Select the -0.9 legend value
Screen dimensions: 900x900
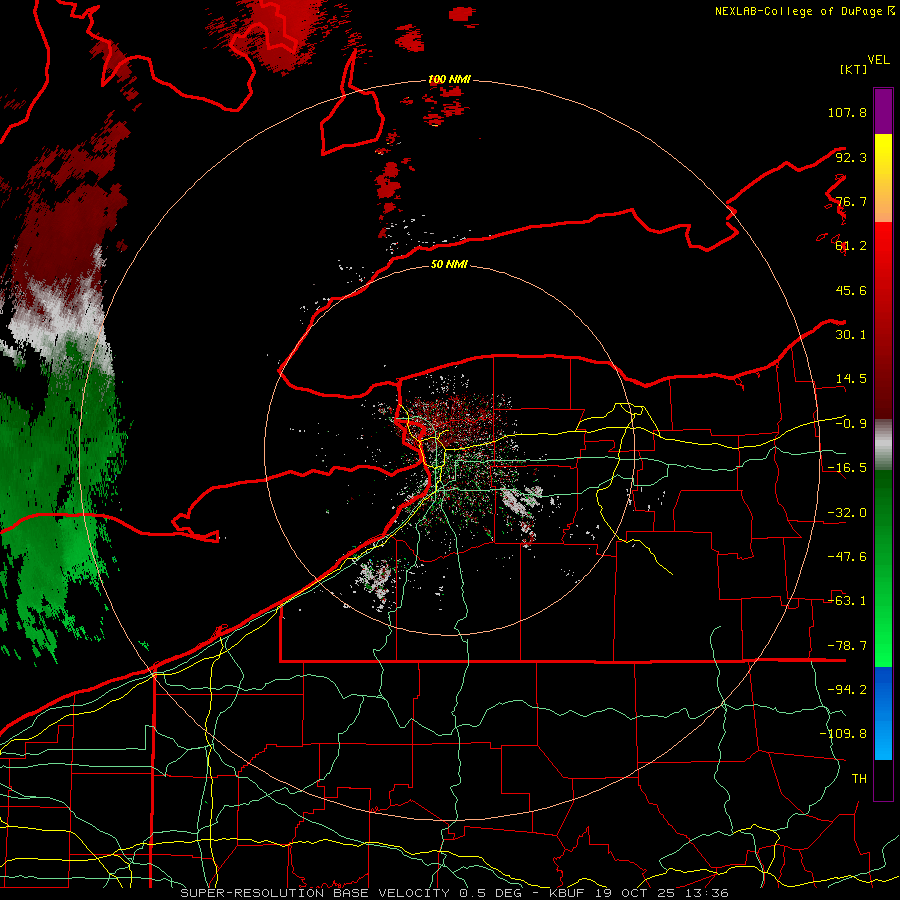pyautogui.click(x=851, y=423)
